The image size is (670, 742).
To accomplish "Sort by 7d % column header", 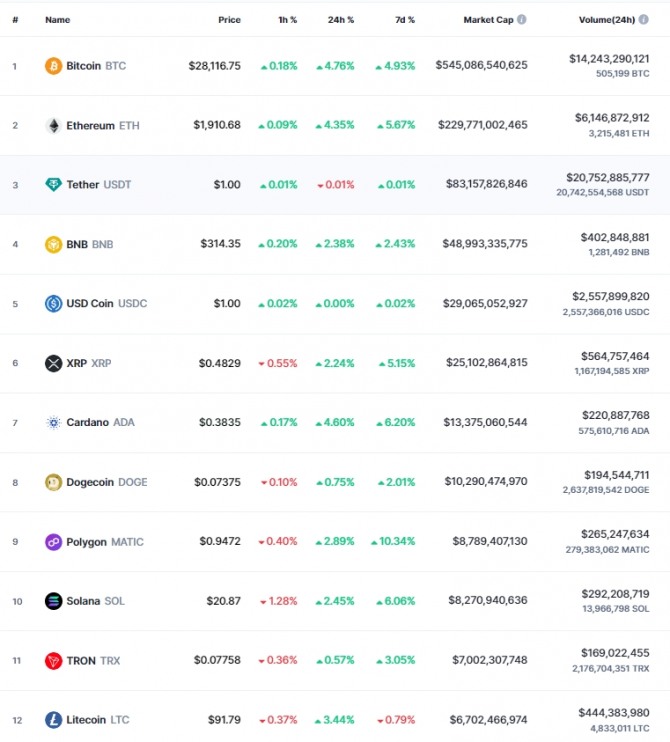I will coord(405,20).
